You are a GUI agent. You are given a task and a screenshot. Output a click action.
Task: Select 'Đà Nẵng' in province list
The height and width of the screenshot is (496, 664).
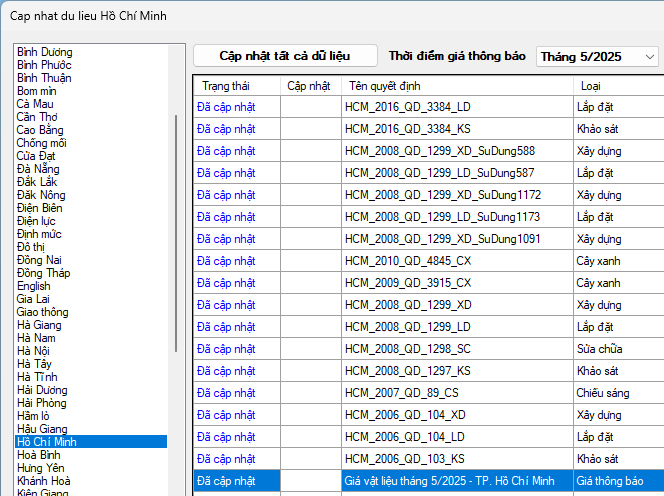(38, 169)
